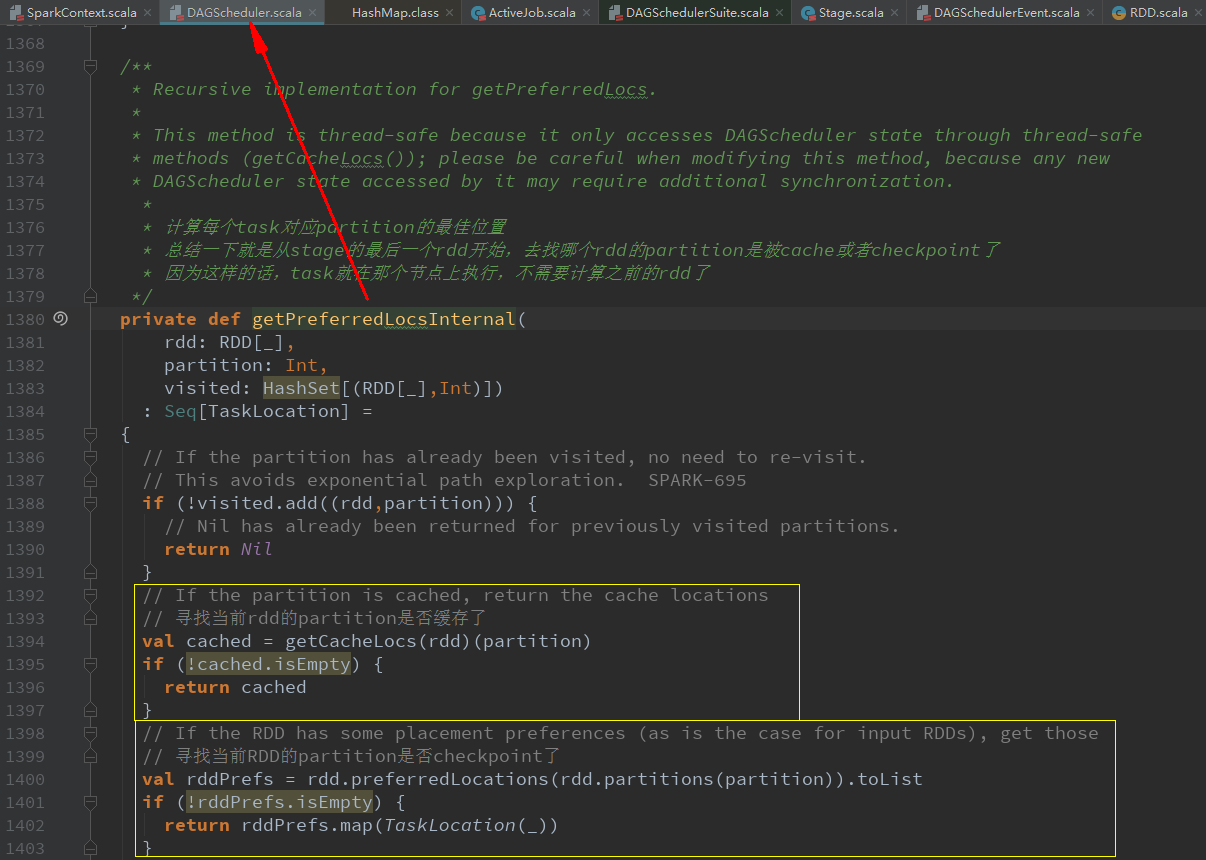
Task: Collapse the doc comment fold at line 1369
Action: point(91,66)
